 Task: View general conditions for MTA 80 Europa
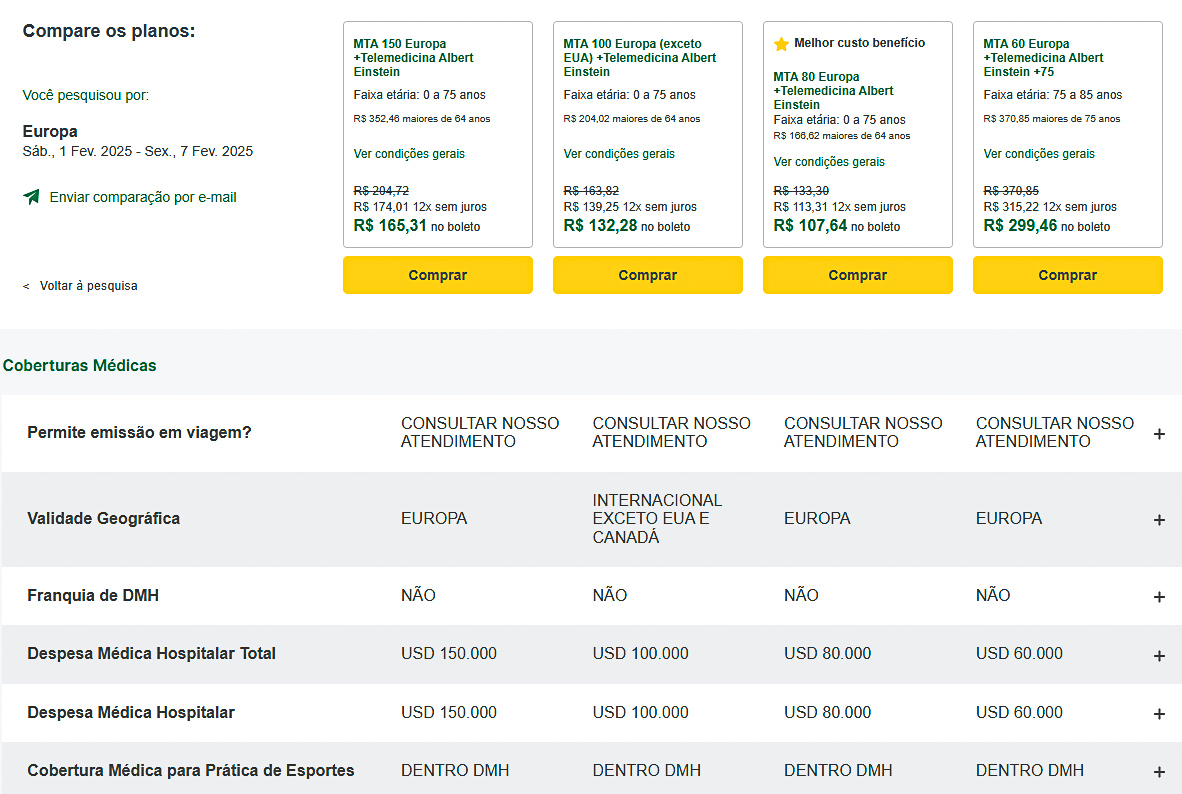point(828,162)
